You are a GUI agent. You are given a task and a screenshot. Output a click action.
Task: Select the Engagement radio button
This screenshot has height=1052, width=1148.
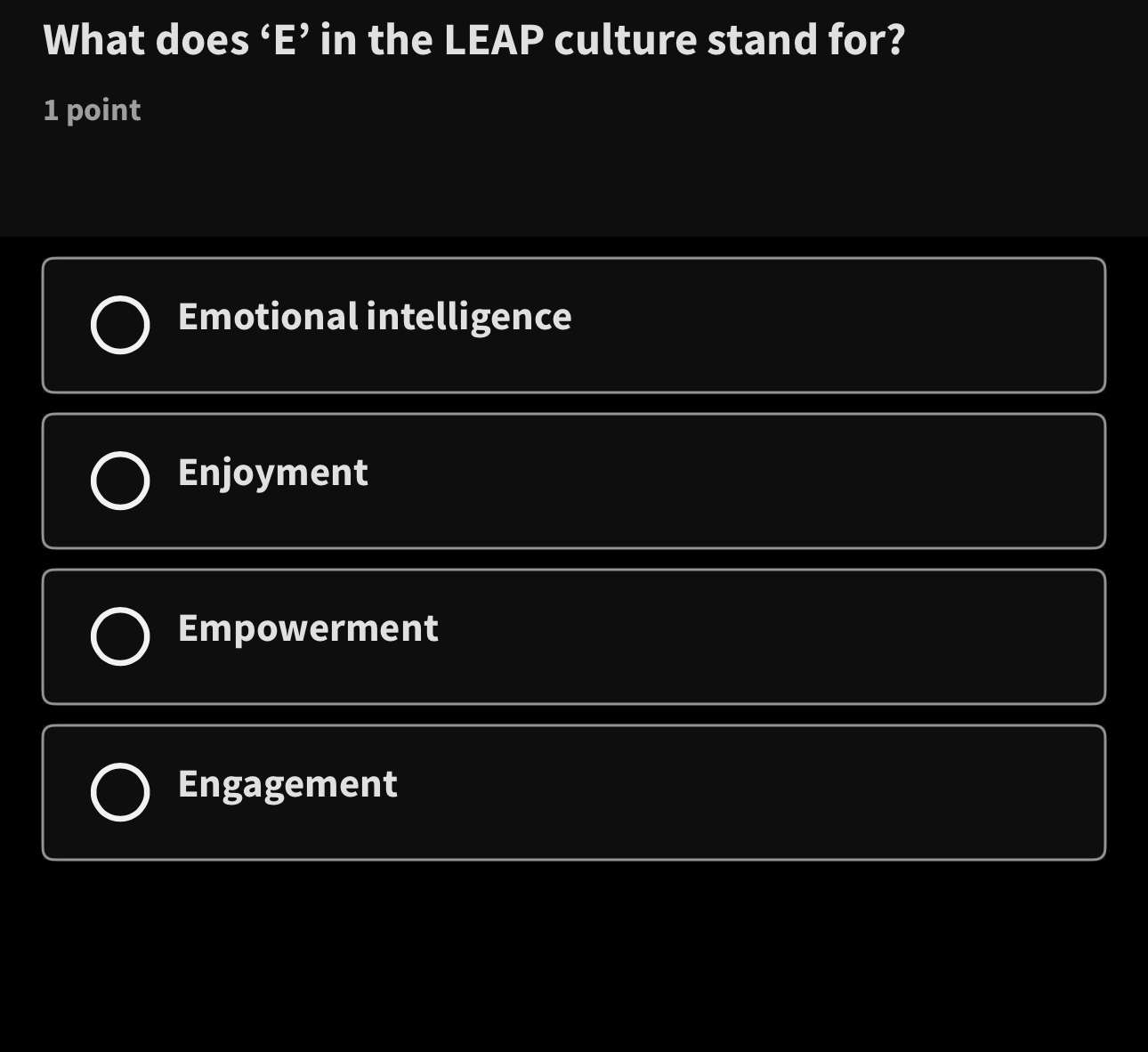click(x=120, y=791)
